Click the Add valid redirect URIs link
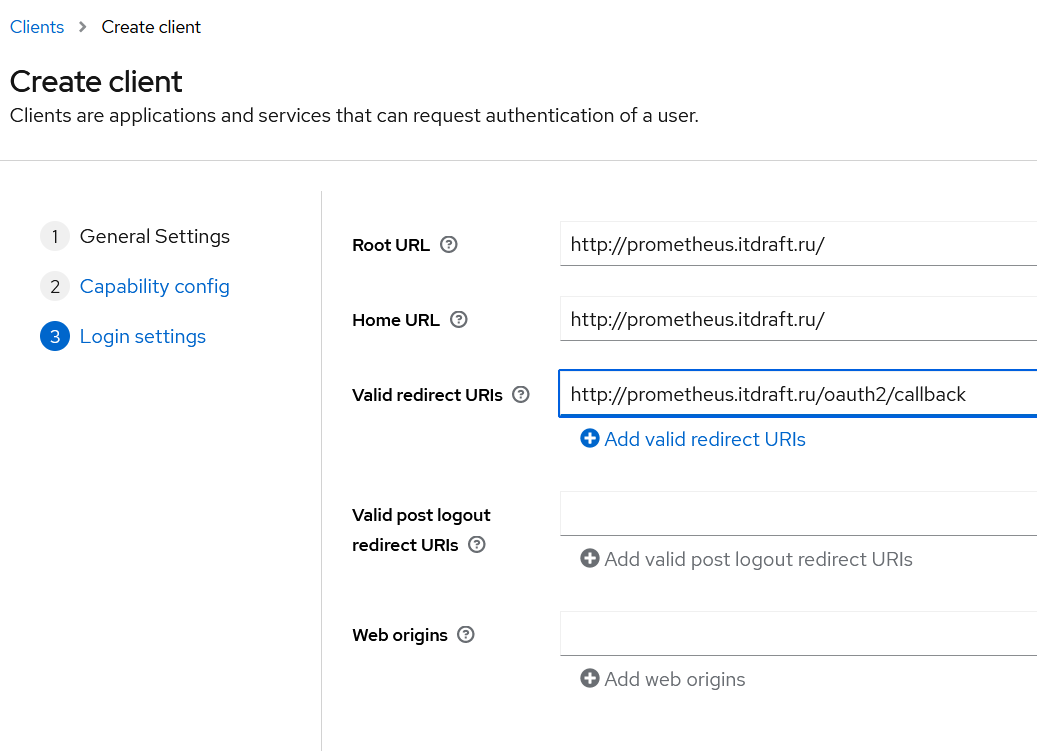The image size is (1037, 751). click(704, 439)
